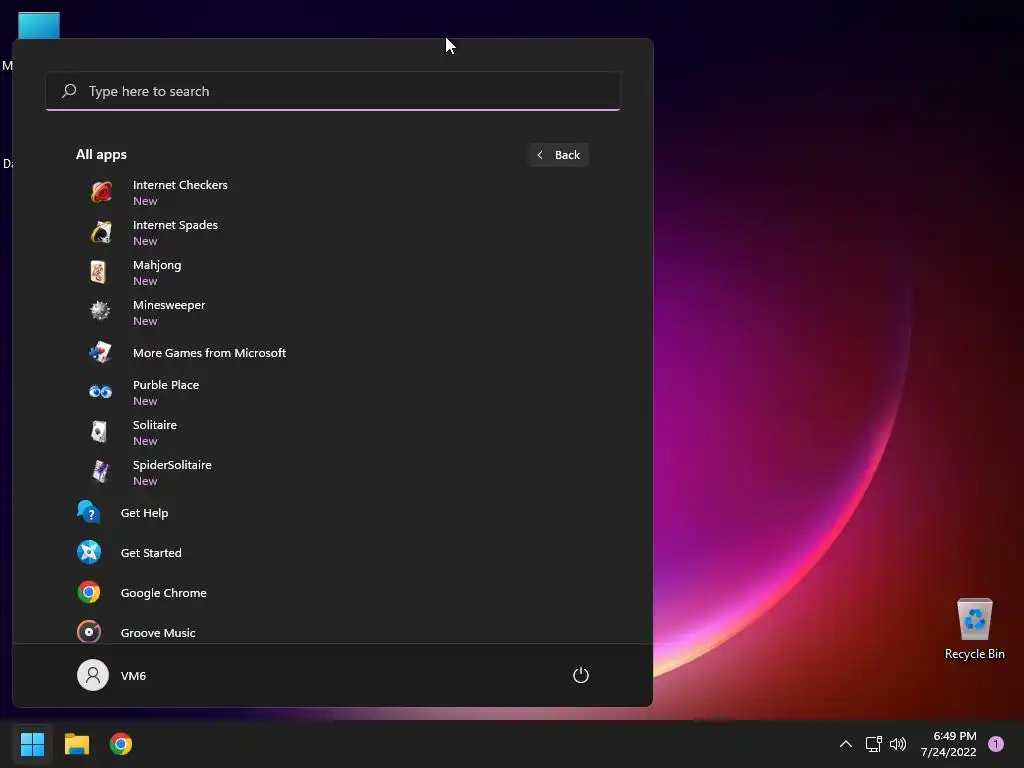Click the All apps heading

point(101,155)
